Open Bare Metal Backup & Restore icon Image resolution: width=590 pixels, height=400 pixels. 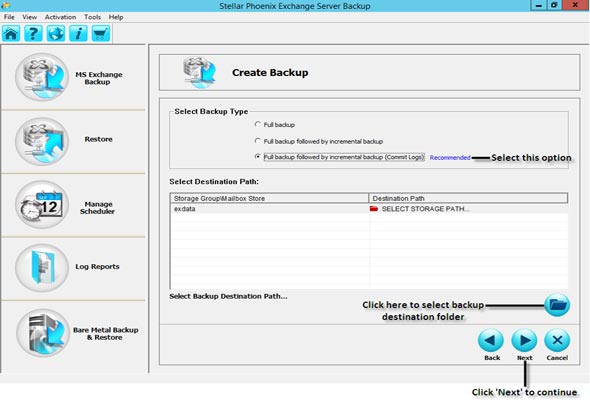tap(43, 333)
